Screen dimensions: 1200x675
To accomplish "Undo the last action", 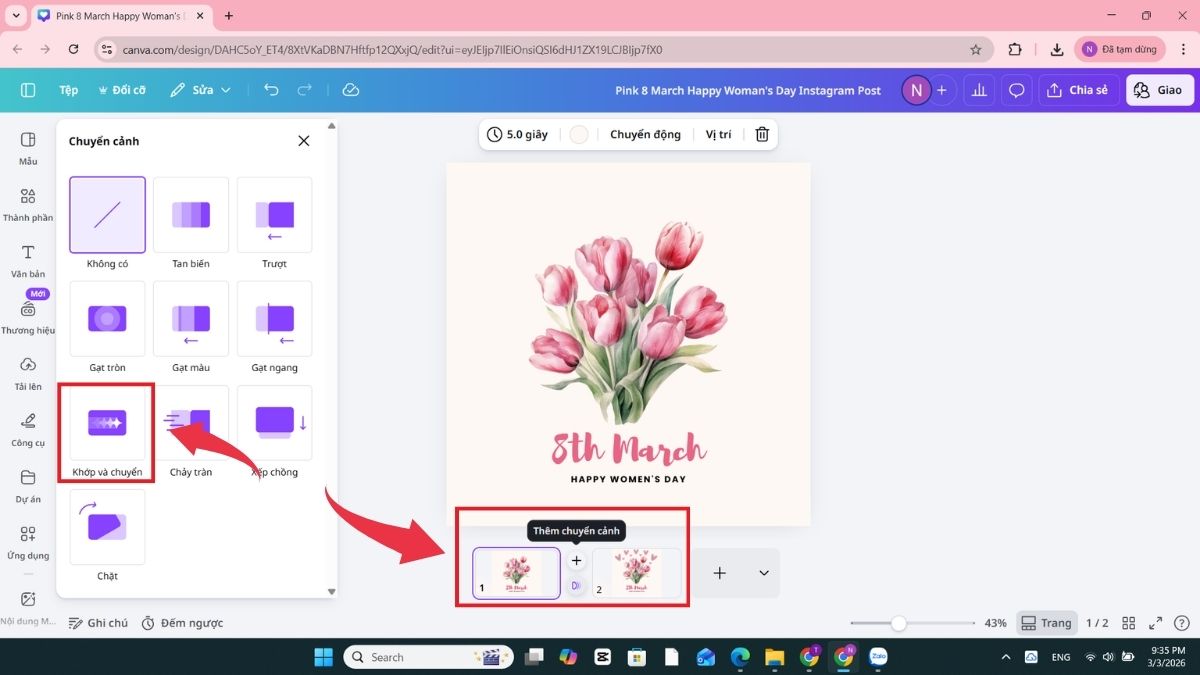I will click(x=271, y=90).
